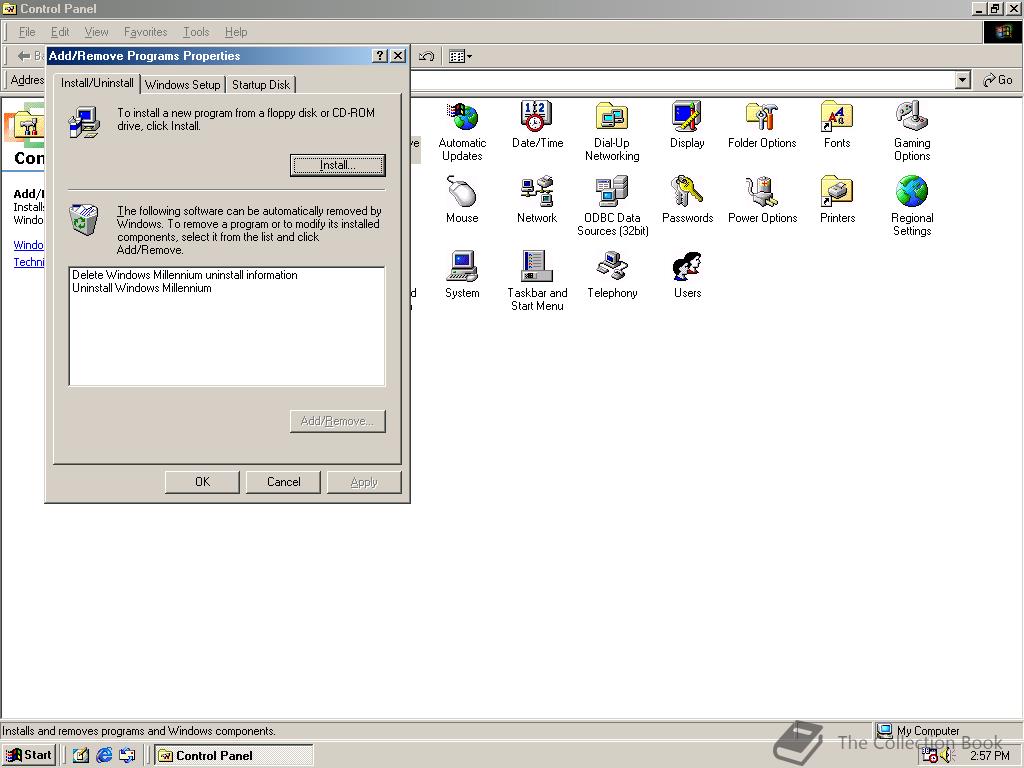Open the Fonts folder icon

click(837, 125)
